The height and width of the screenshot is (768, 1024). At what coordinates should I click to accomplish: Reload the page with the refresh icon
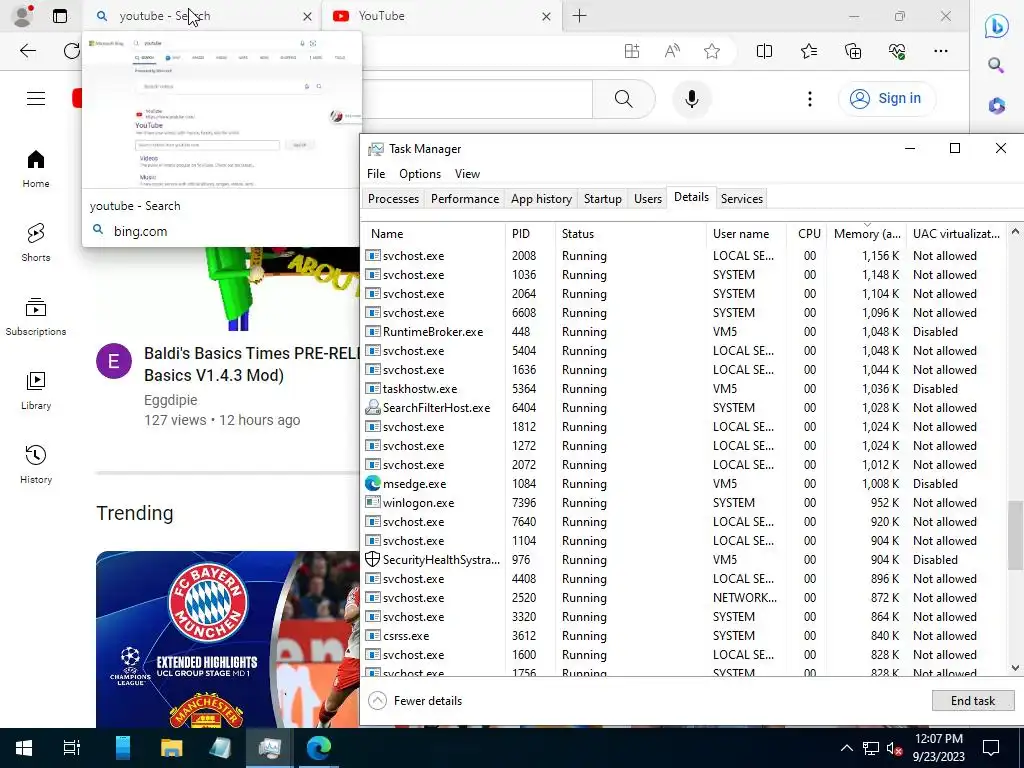pyautogui.click(x=71, y=51)
